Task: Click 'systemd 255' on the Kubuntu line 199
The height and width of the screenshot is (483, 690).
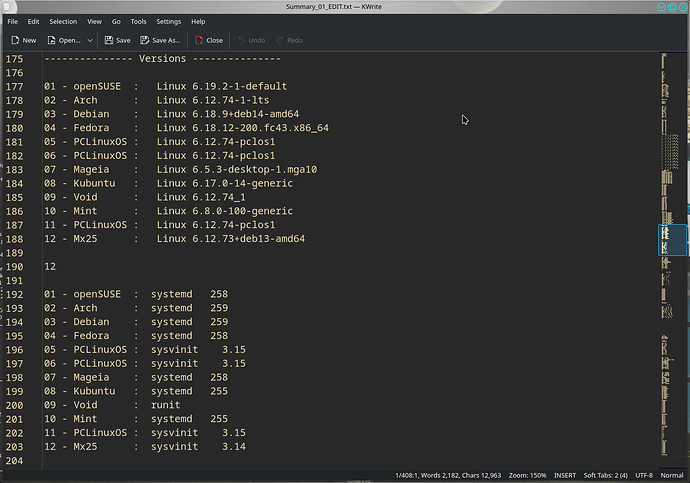Action: [x=189, y=391]
